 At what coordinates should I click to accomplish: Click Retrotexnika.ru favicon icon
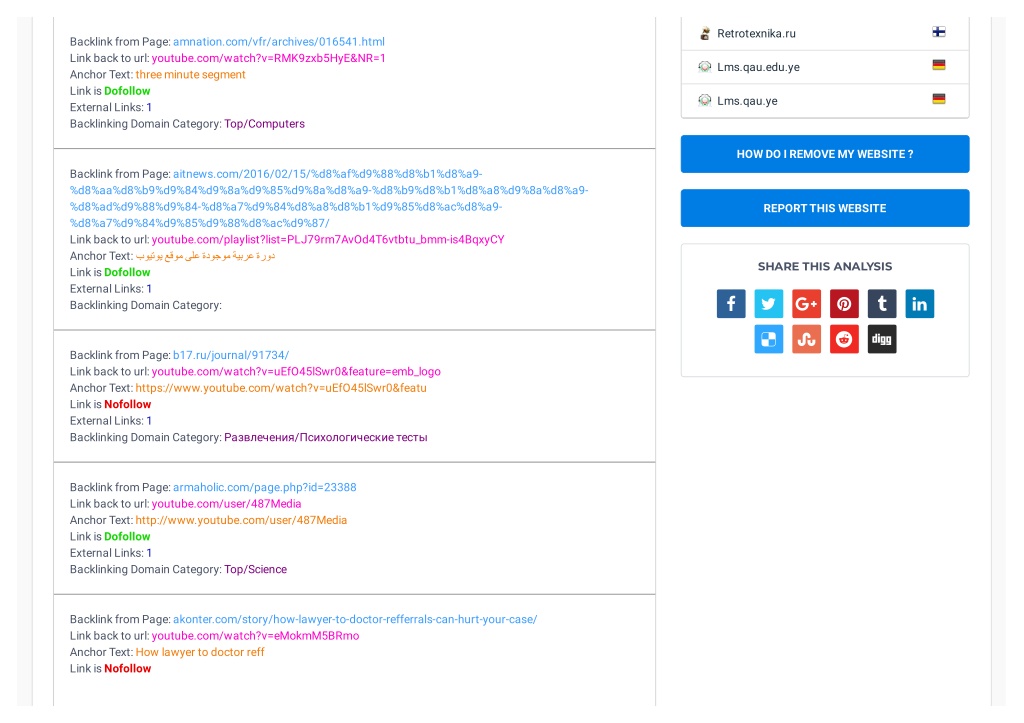point(705,33)
